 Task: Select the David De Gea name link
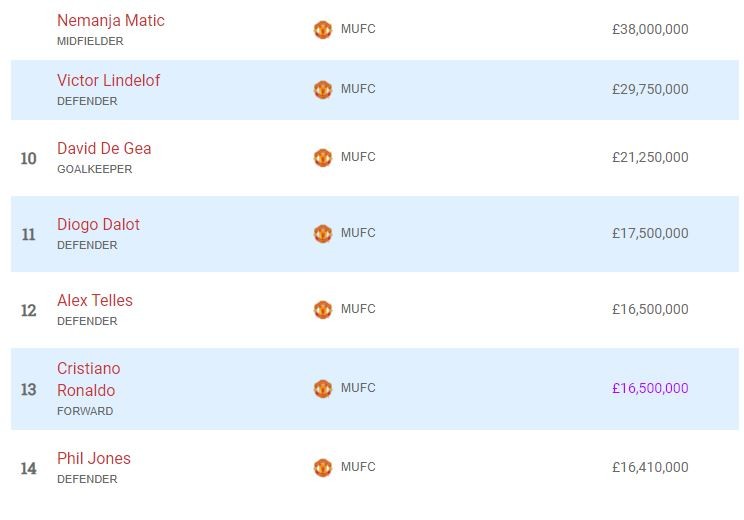point(104,149)
